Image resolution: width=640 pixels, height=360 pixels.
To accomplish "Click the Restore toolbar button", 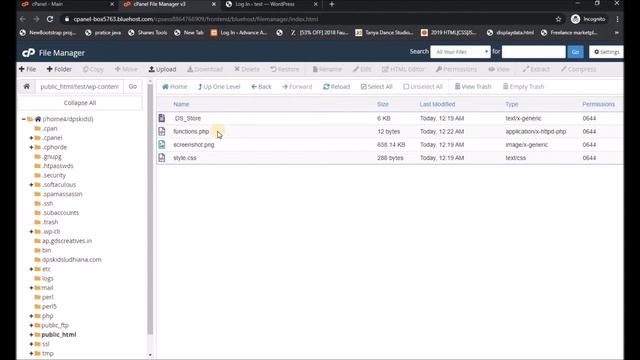I will pyautogui.click(x=285, y=69).
